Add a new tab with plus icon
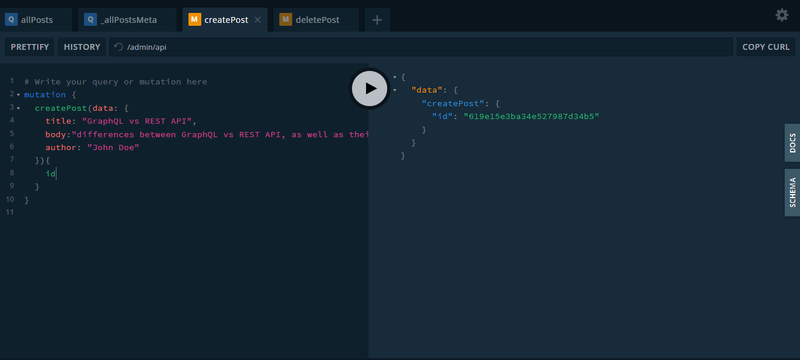800x360 pixels. click(377, 20)
